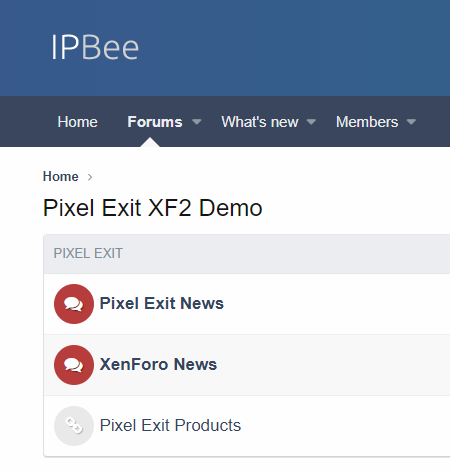The width and height of the screenshot is (450, 473).
Task: Click the red XenForo News speech-bubble icon
Action: 74,365
